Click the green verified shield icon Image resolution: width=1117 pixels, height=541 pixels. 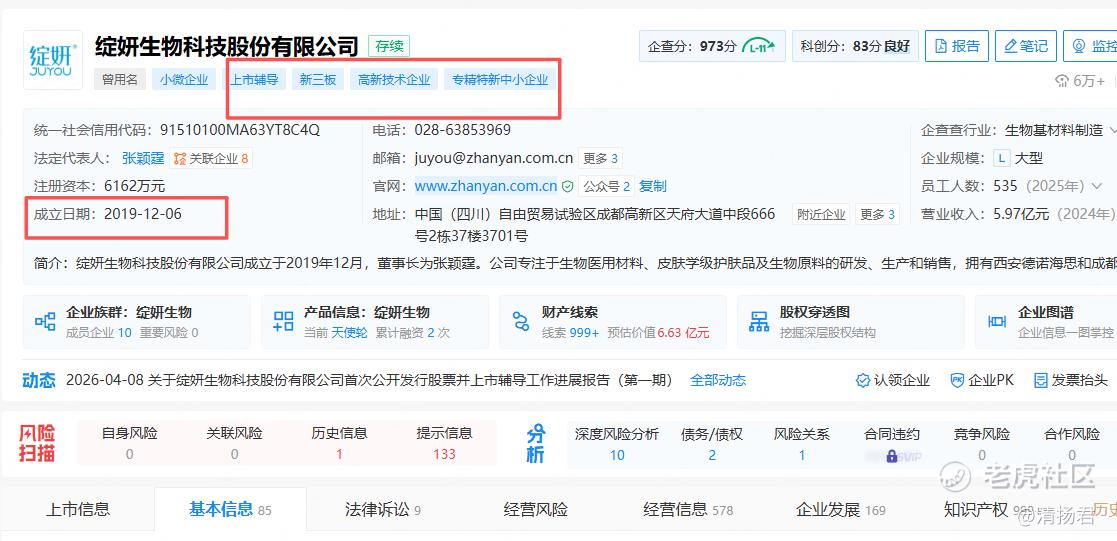(x=567, y=187)
